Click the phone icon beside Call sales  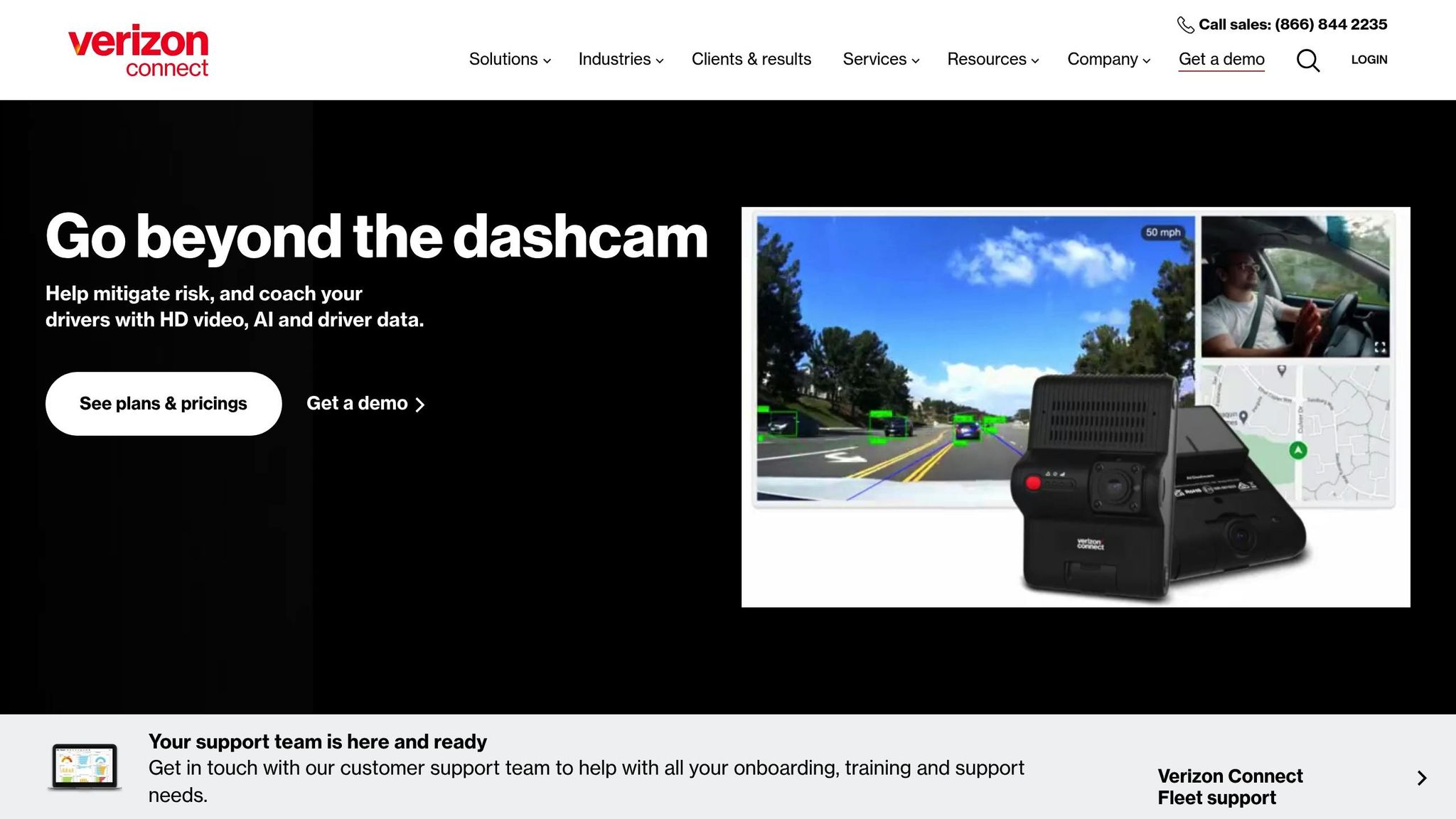point(1185,25)
